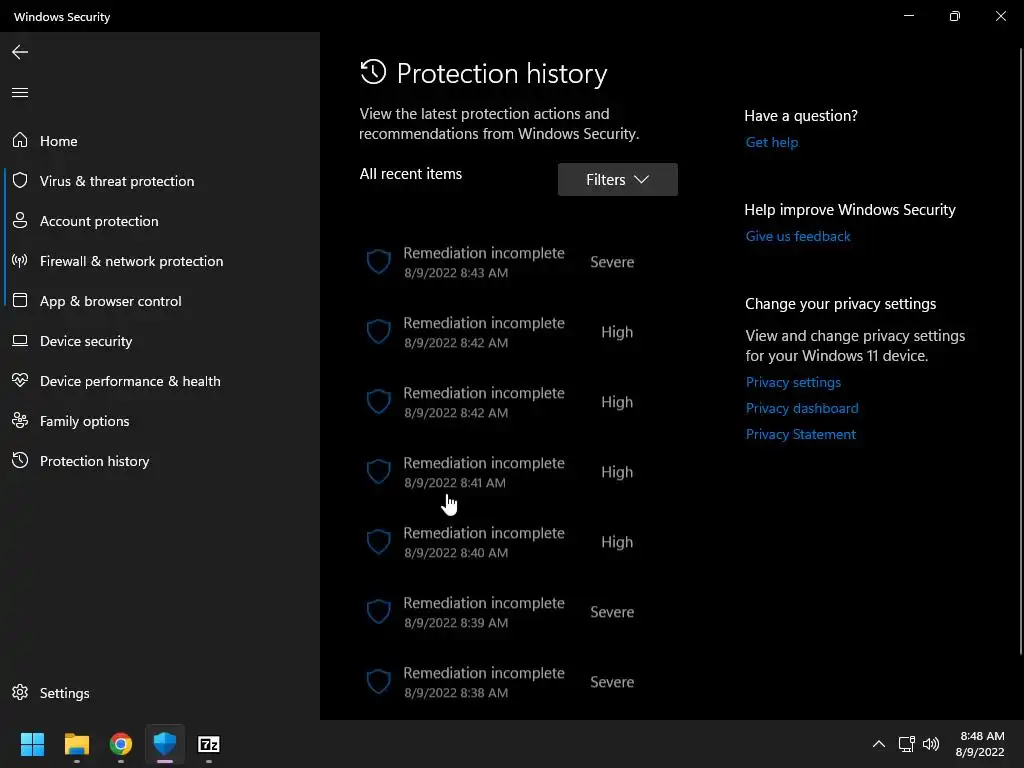Click the Account protection person icon
Viewport: 1024px width, 768px height.
tap(20, 221)
